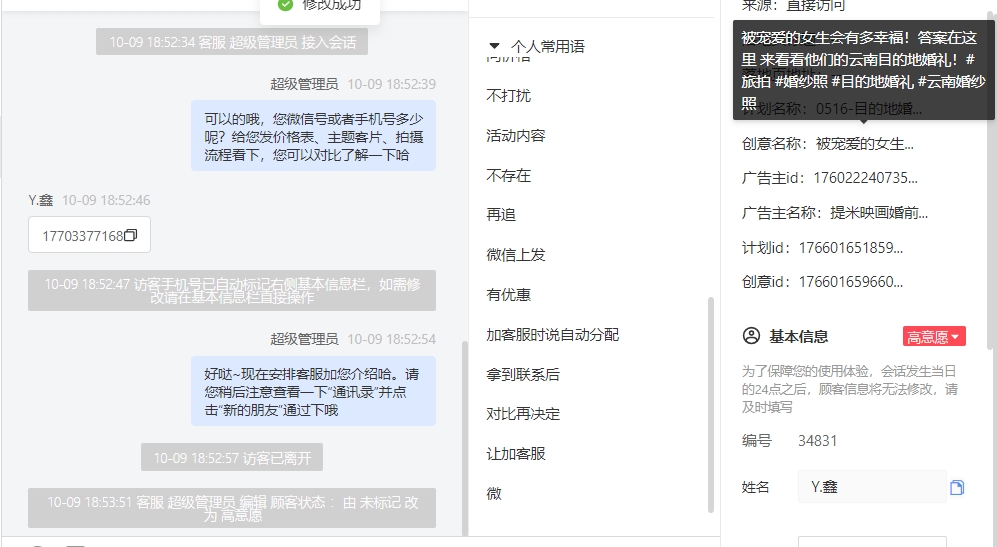Choose the 加客服时说自动分配 phrase

tap(553, 335)
